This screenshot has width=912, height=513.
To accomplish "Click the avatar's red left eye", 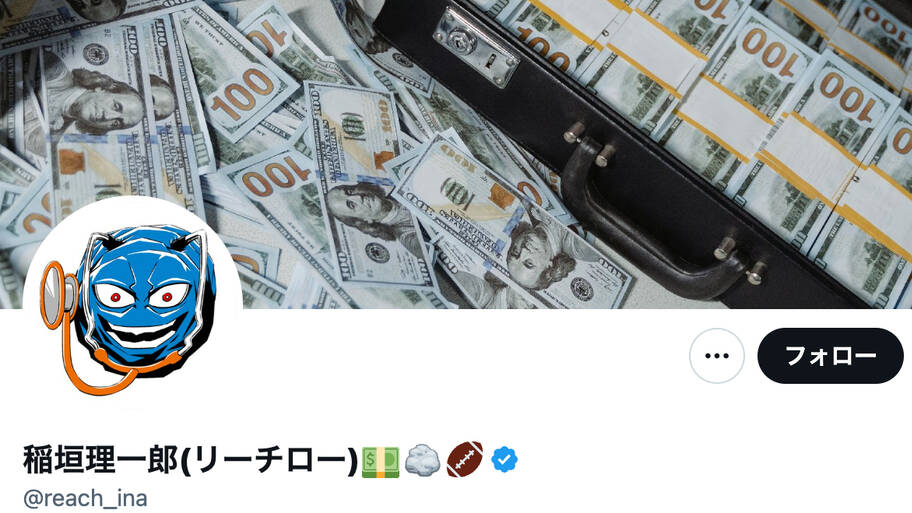I will [115, 298].
